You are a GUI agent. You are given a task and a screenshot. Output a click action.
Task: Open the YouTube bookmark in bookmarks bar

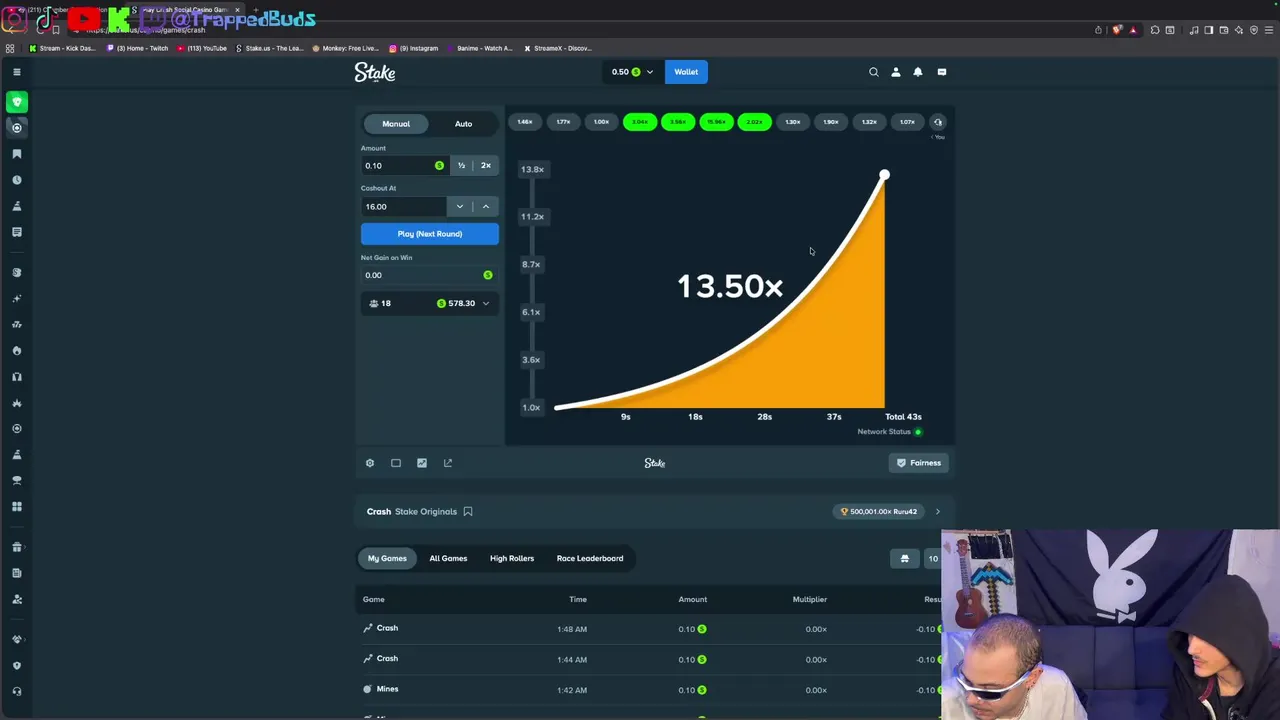pyautogui.click(x=202, y=48)
